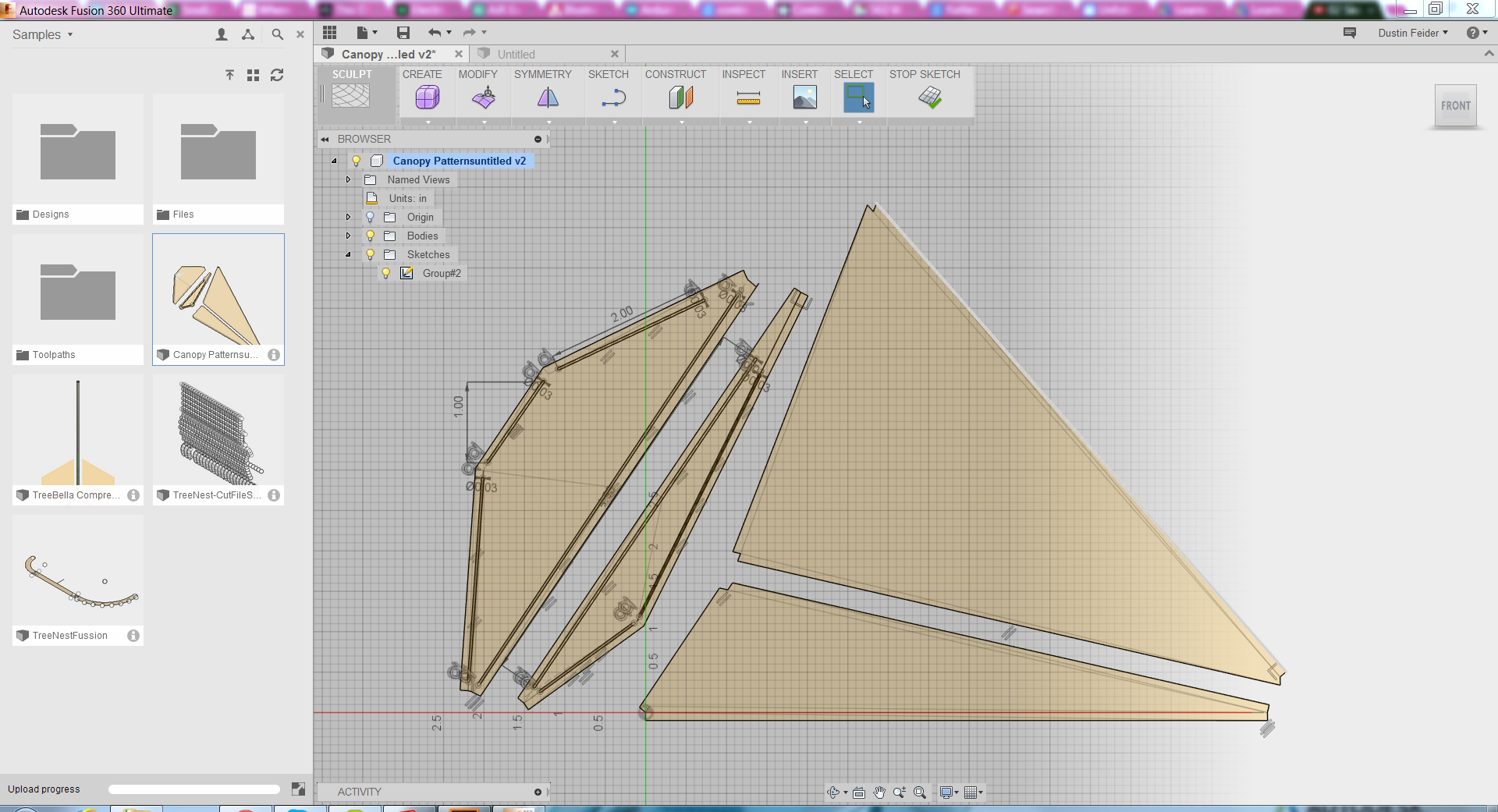Open the data panel grid icon
The width and height of the screenshot is (1498, 812).
coord(330,33)
